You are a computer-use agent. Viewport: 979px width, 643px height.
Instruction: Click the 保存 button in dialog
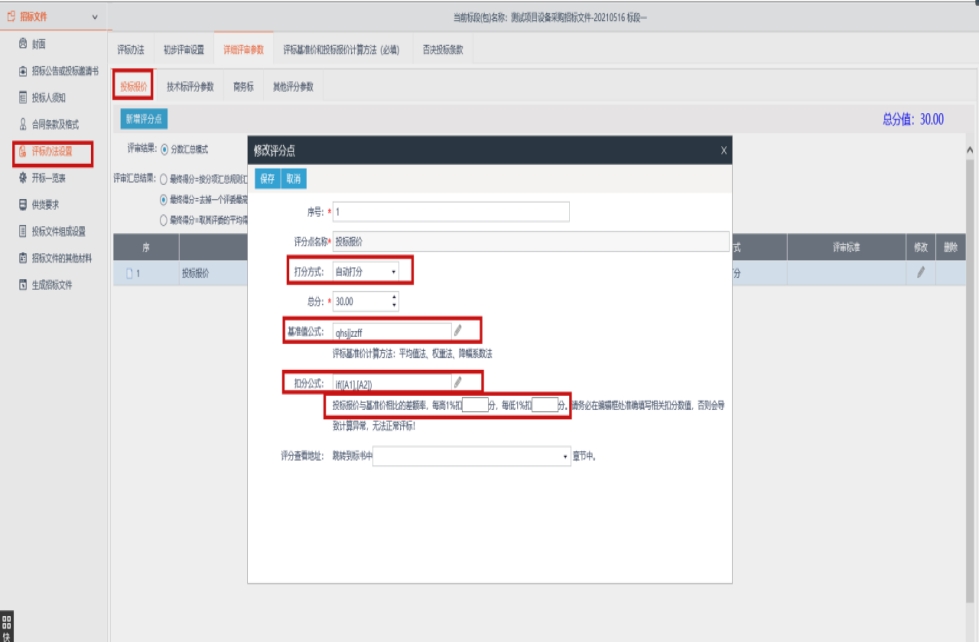(x=266, y=179)
